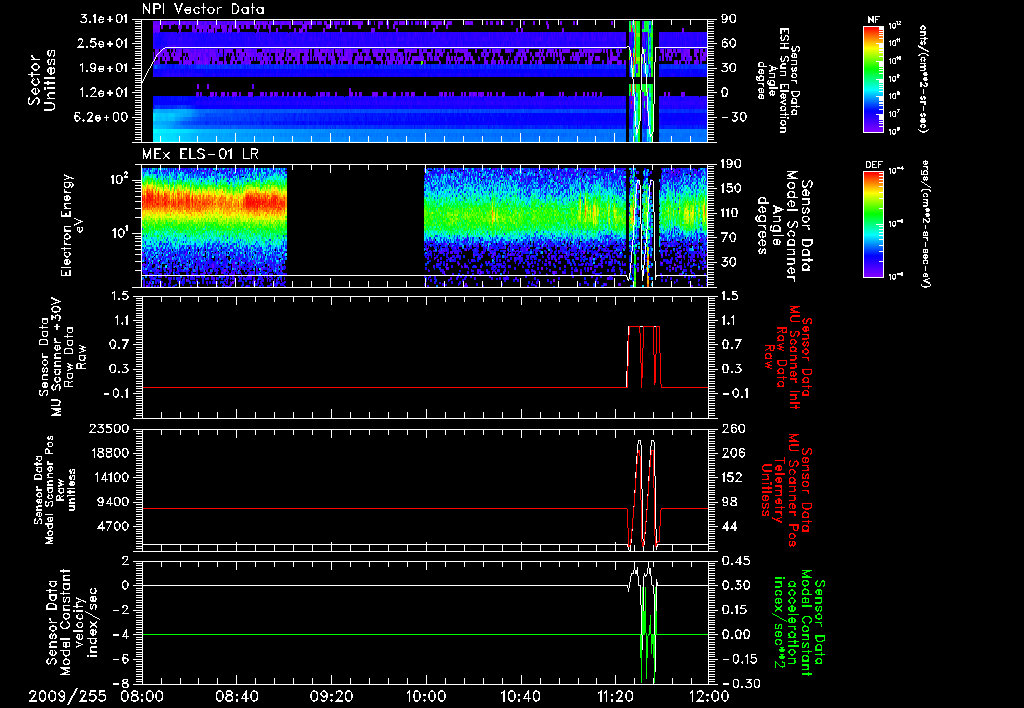
Task: Click the green 'Model Constant acceleration' axis title
Action: 799,623
